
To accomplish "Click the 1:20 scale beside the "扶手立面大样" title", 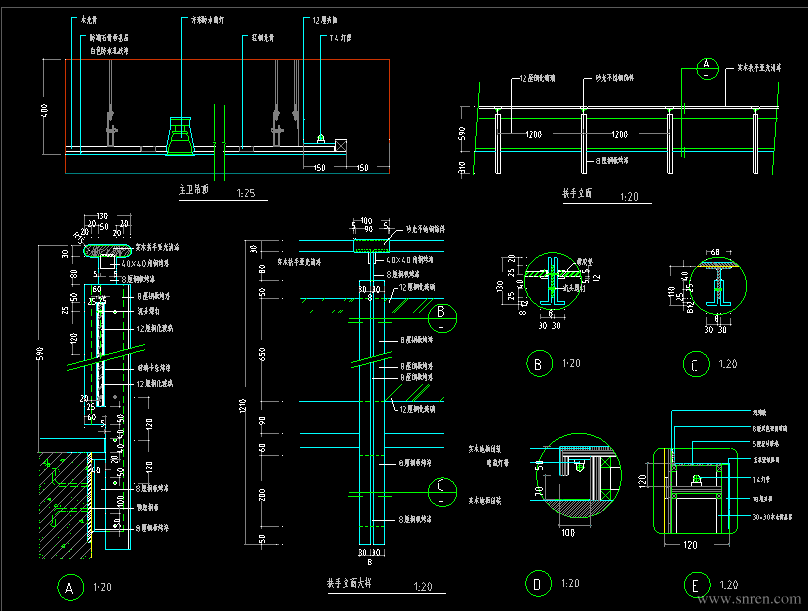I will [x=423, y=587].
